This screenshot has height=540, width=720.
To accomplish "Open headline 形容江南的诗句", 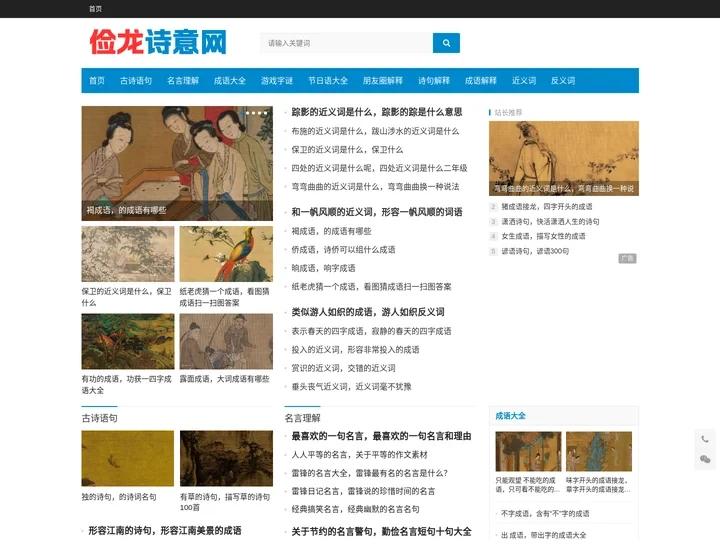I will pos(165,530).
